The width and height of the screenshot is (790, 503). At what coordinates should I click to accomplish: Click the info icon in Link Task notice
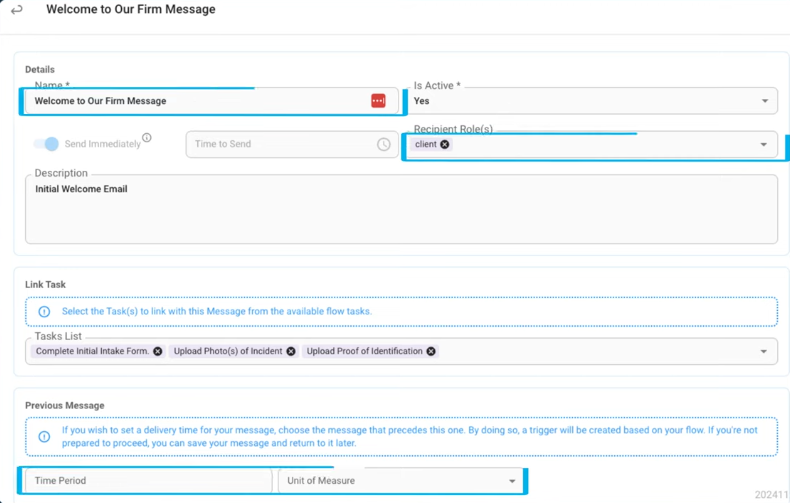tap(44, 312)
